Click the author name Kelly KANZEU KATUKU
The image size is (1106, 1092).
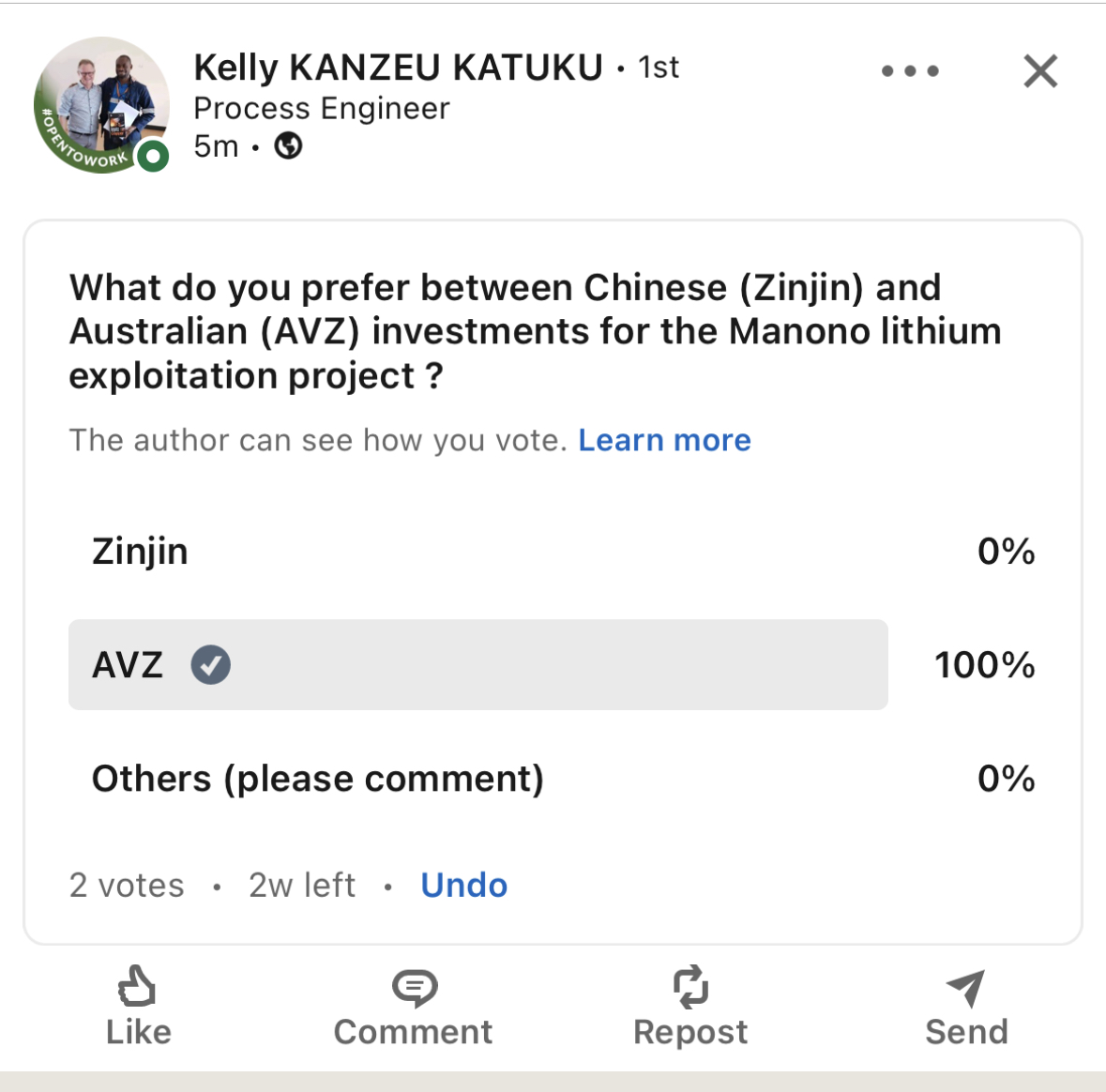click(398, 68)
